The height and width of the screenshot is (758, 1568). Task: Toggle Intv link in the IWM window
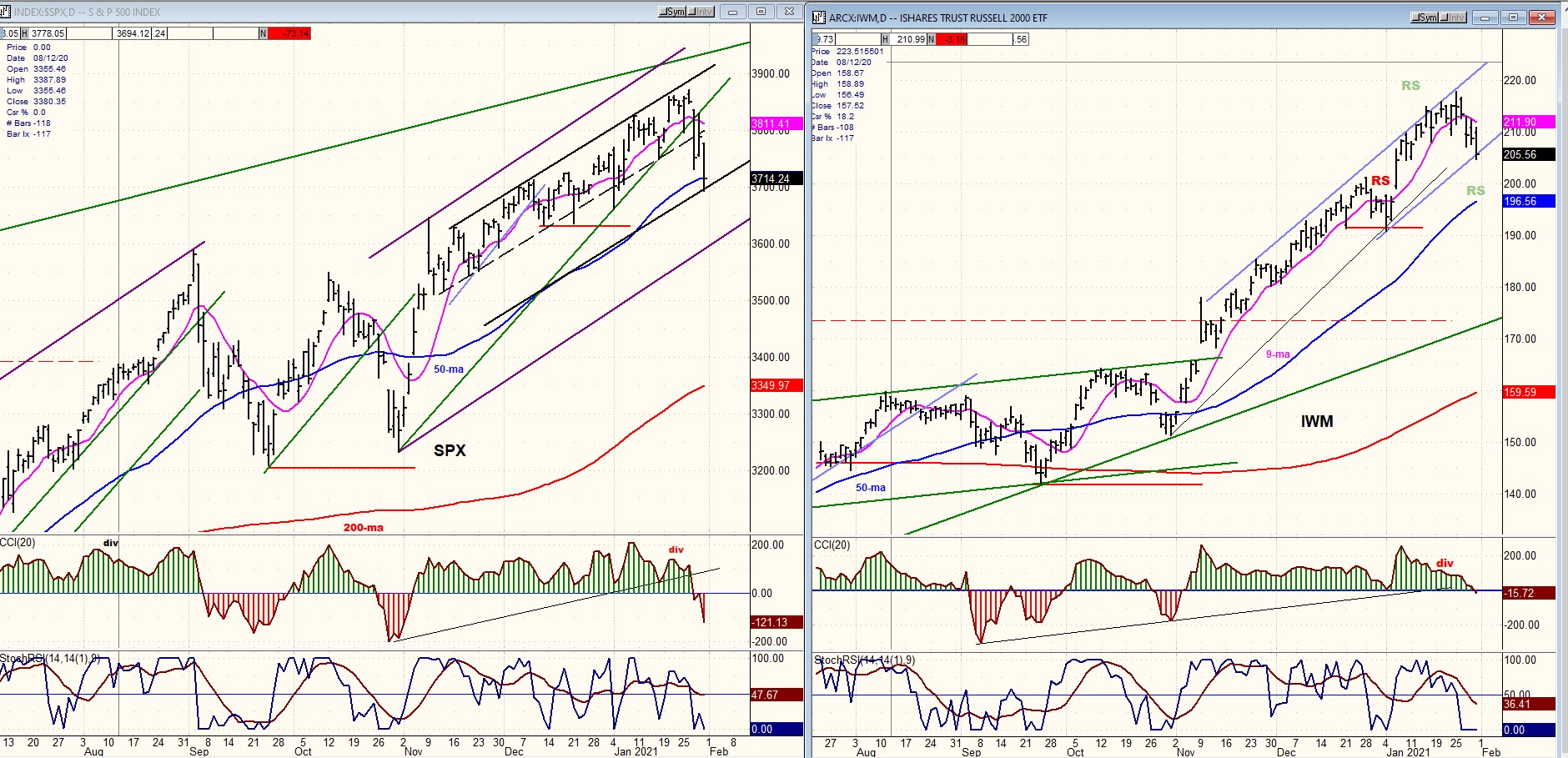pyautogui.click(x=1453, y=18)
